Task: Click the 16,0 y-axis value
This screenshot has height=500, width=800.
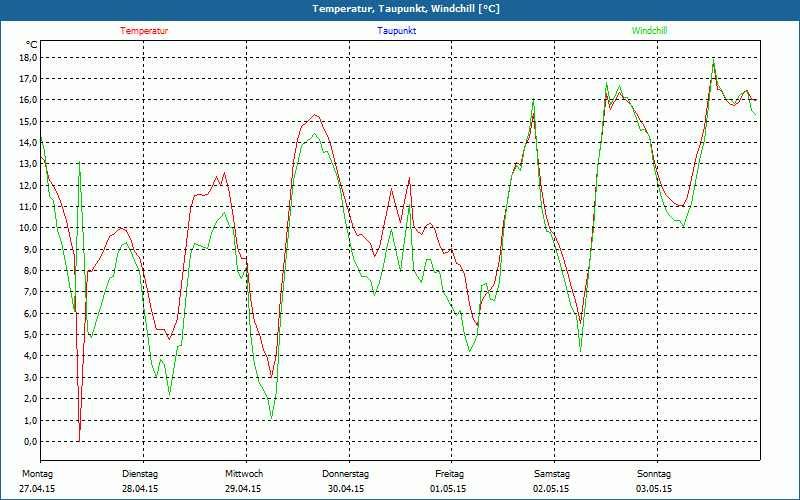Action: 30,100
